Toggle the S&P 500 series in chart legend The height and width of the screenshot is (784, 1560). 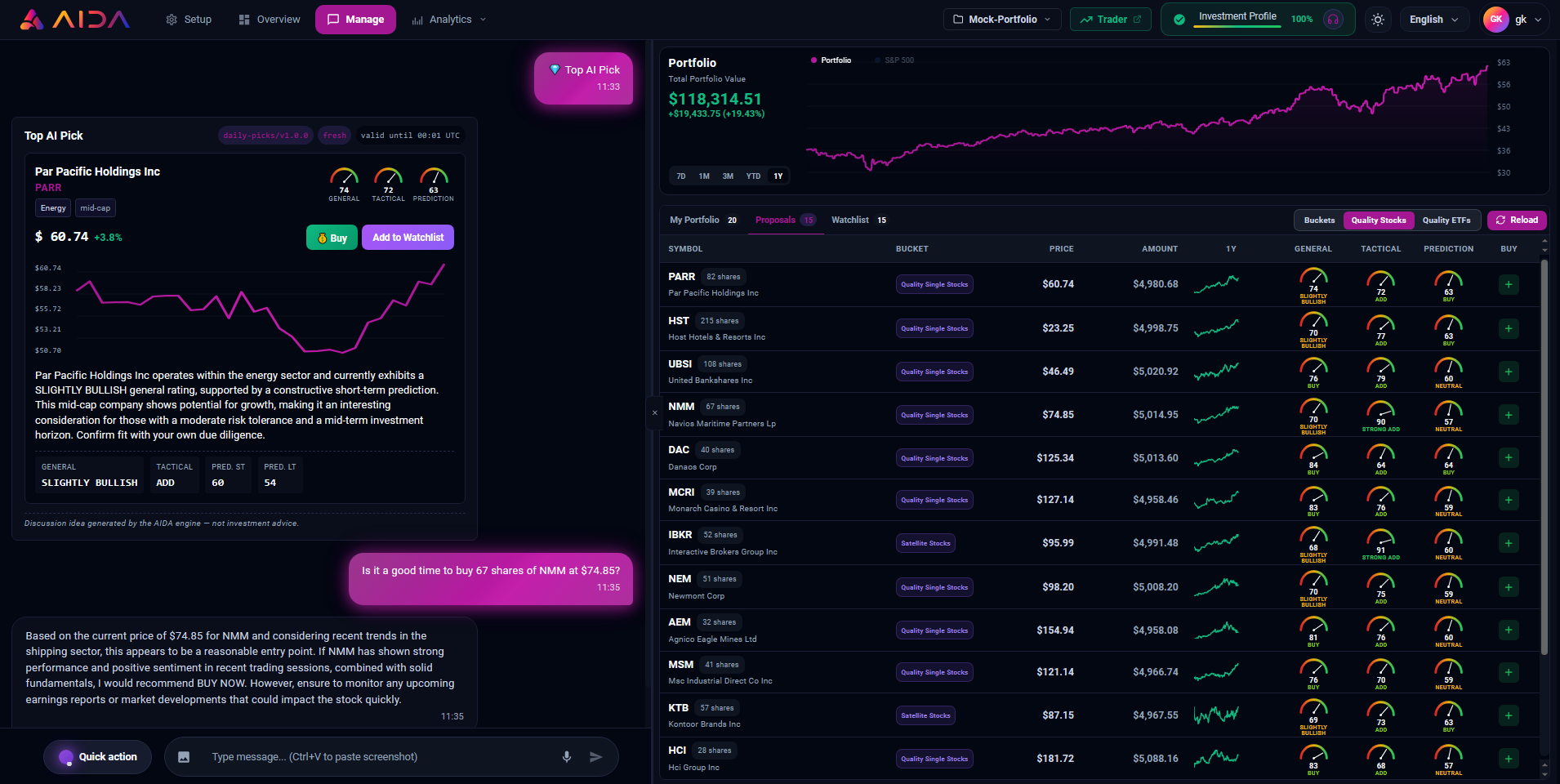click(894, 60)
